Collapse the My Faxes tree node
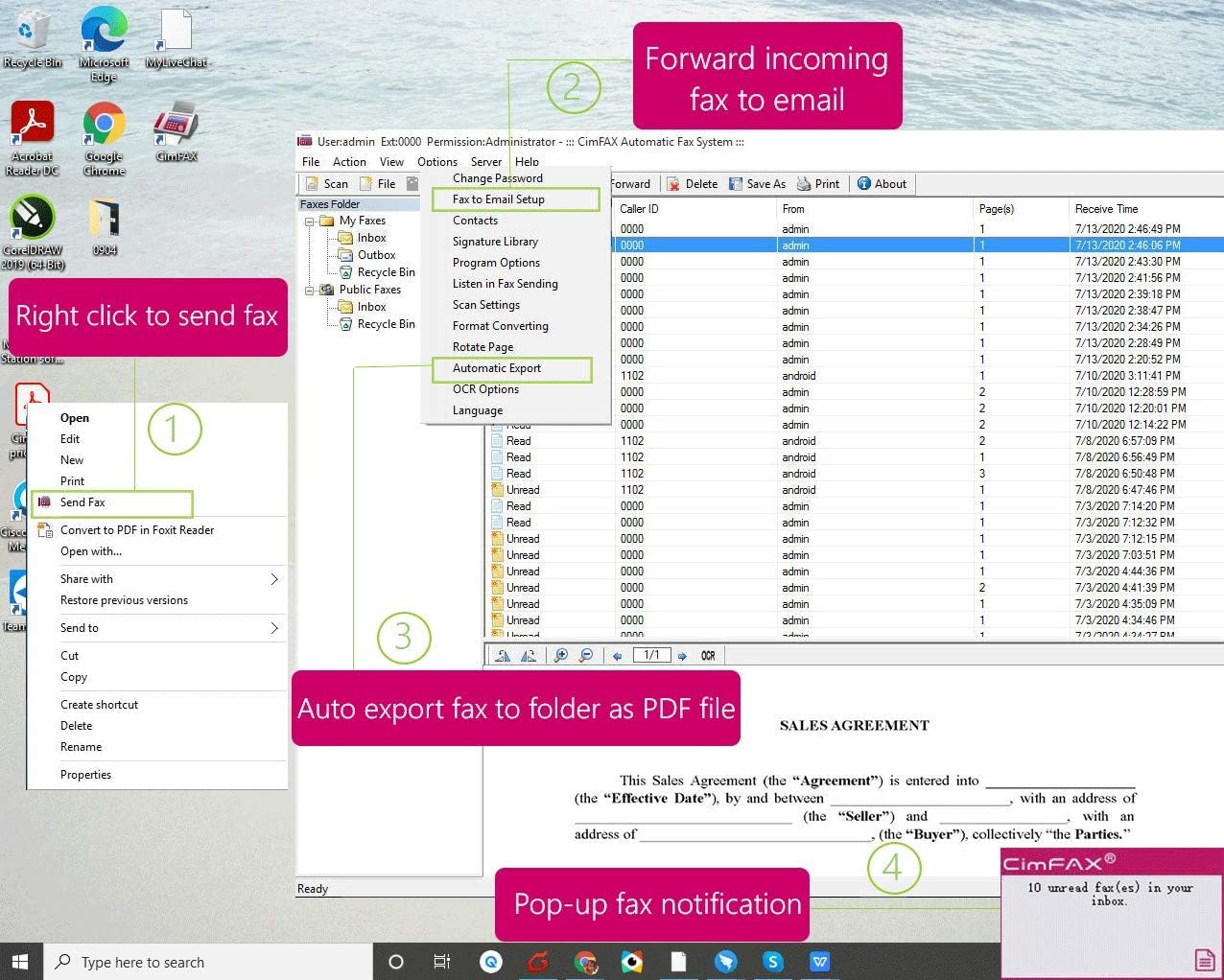This screenshot has width=1224, height=980. click(307, 220)
